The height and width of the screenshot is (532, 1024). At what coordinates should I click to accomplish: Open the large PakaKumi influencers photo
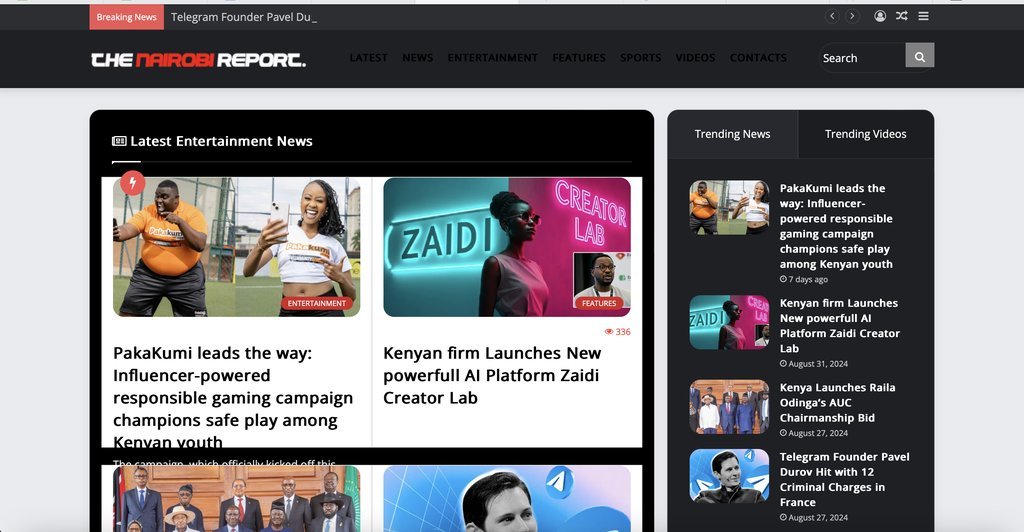[x=236, y=247]
